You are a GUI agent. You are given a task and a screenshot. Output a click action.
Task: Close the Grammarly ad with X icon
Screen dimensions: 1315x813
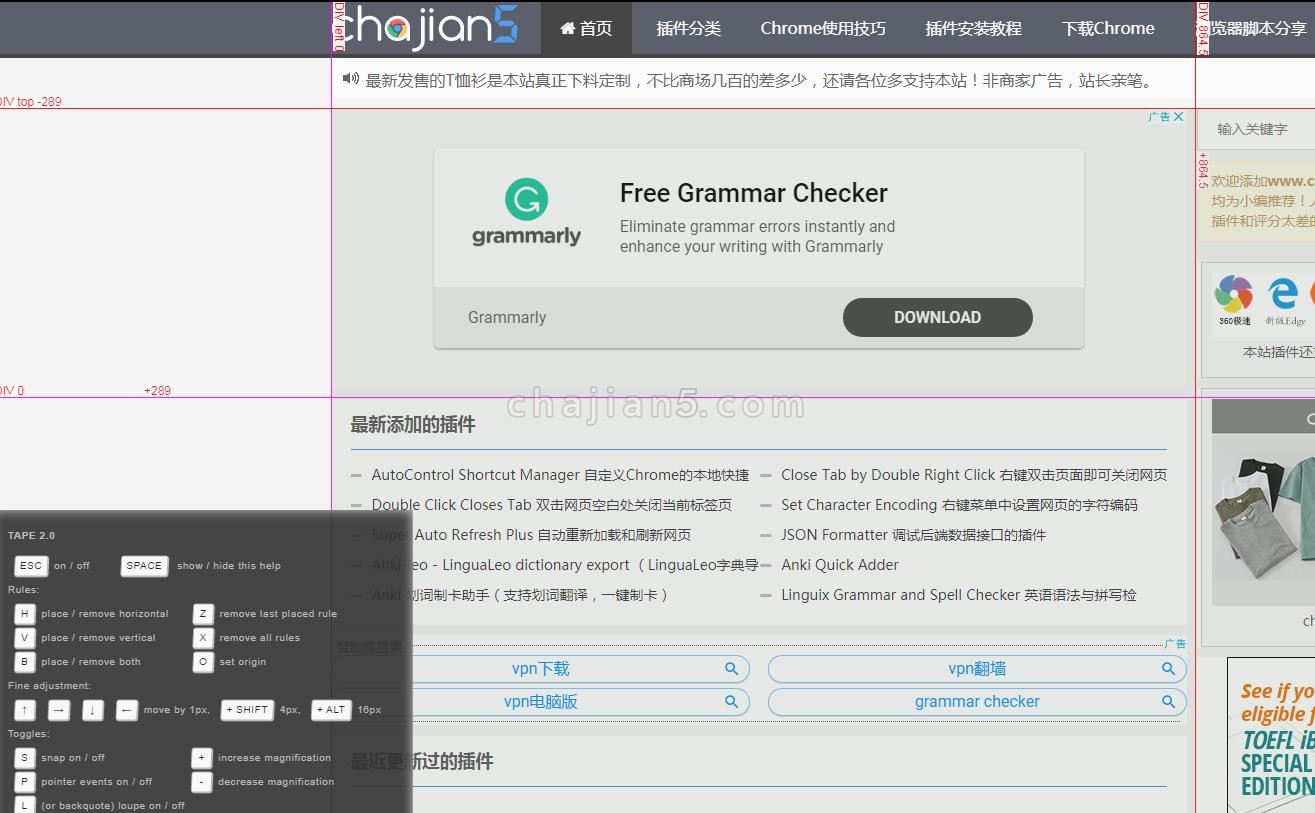click(x=1179, y=117)
